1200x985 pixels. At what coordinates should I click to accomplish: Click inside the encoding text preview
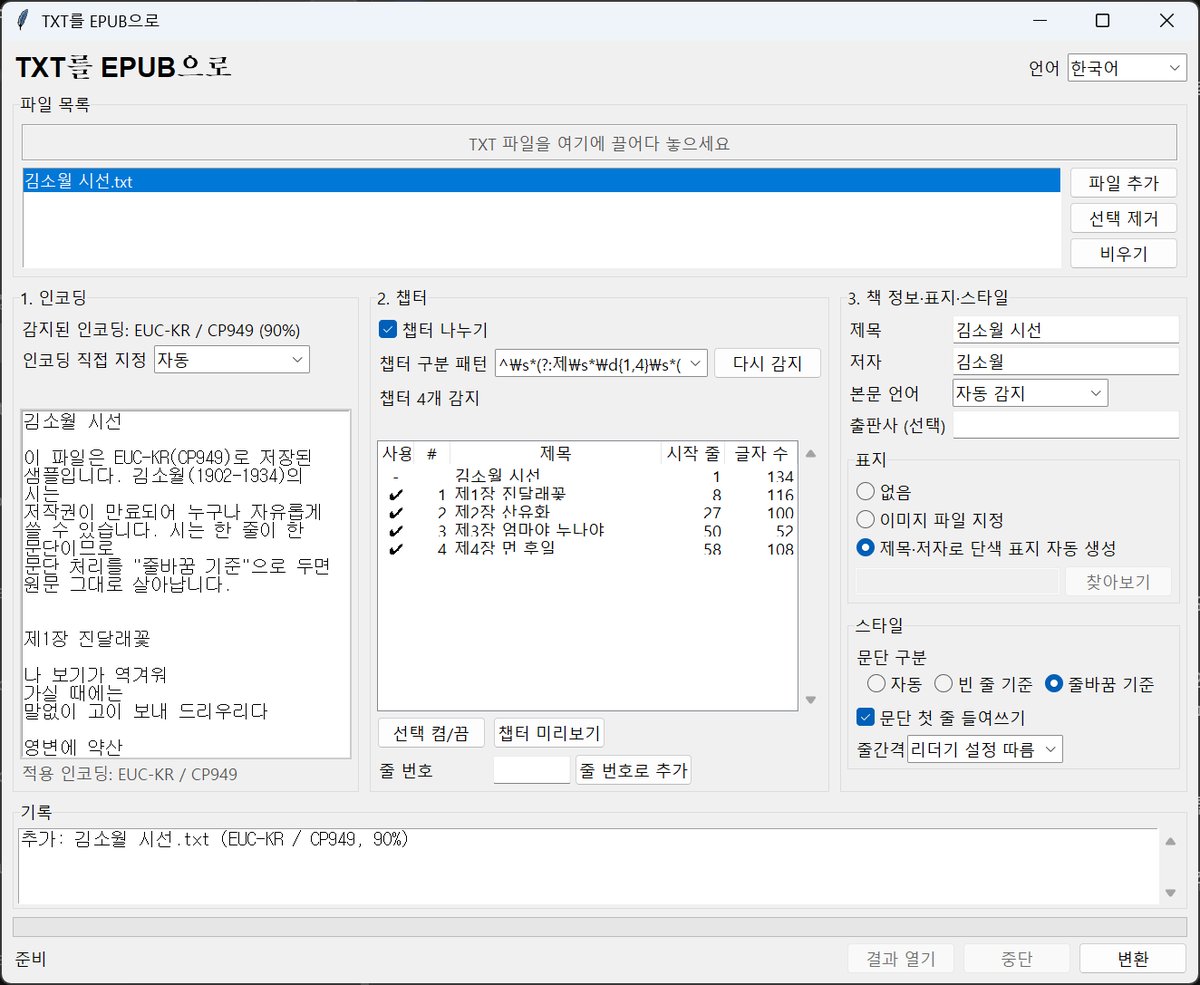click(186, 584)
